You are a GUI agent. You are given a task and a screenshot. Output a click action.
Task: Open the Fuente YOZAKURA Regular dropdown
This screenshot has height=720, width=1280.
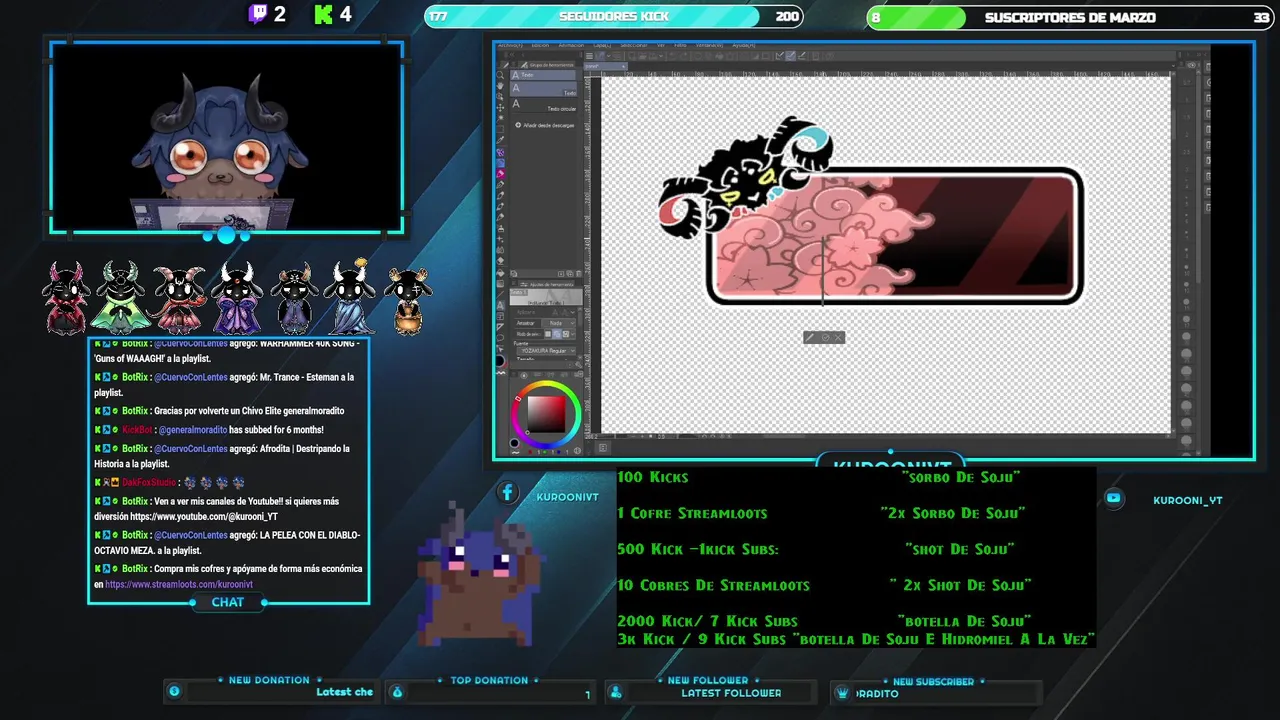pos(547,351)
